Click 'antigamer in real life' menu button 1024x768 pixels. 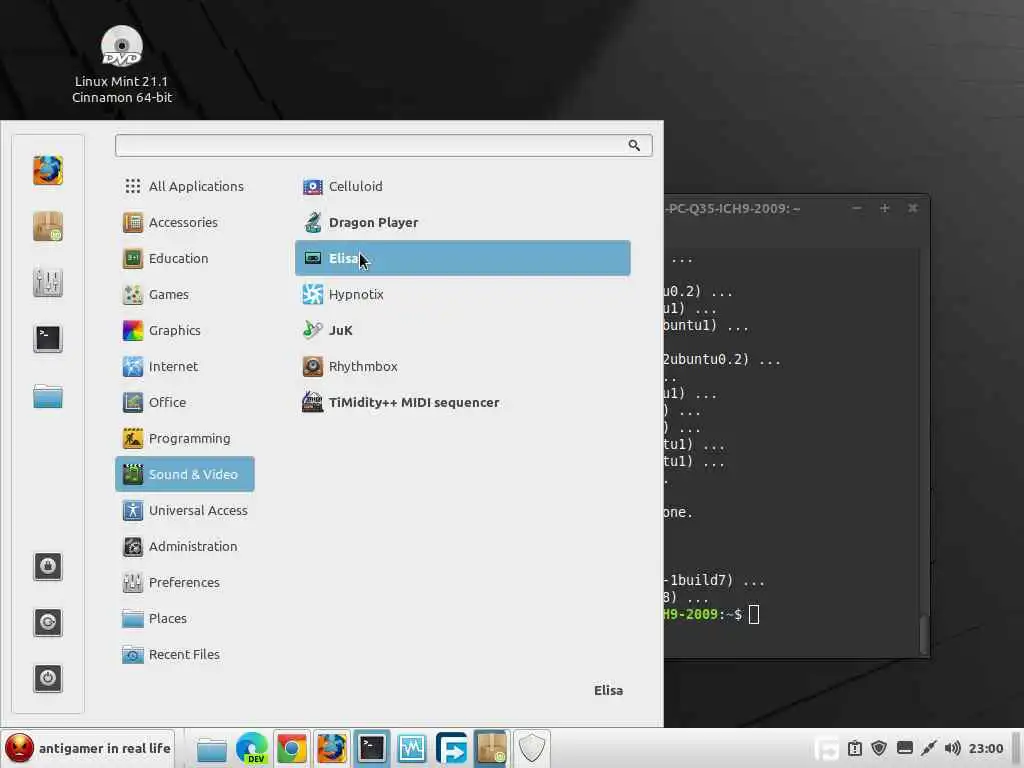pos(89,748)
